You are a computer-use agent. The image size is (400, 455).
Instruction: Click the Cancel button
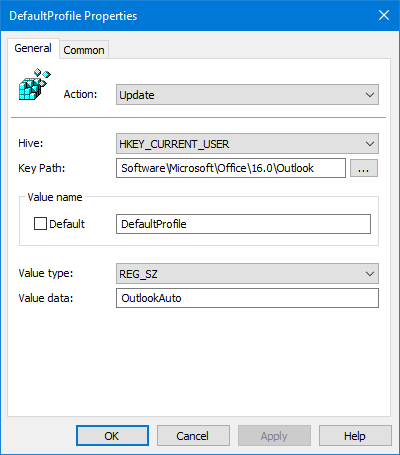193,436
